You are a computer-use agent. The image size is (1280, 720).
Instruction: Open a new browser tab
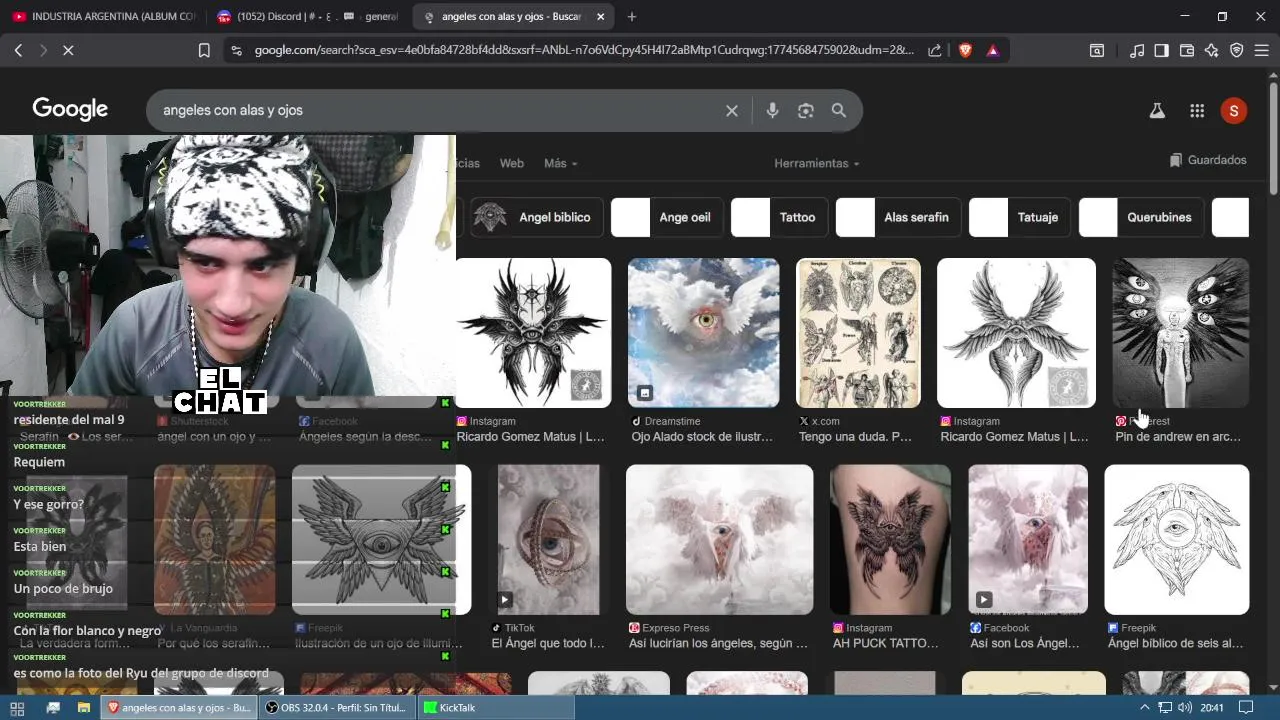click(631, 17)
